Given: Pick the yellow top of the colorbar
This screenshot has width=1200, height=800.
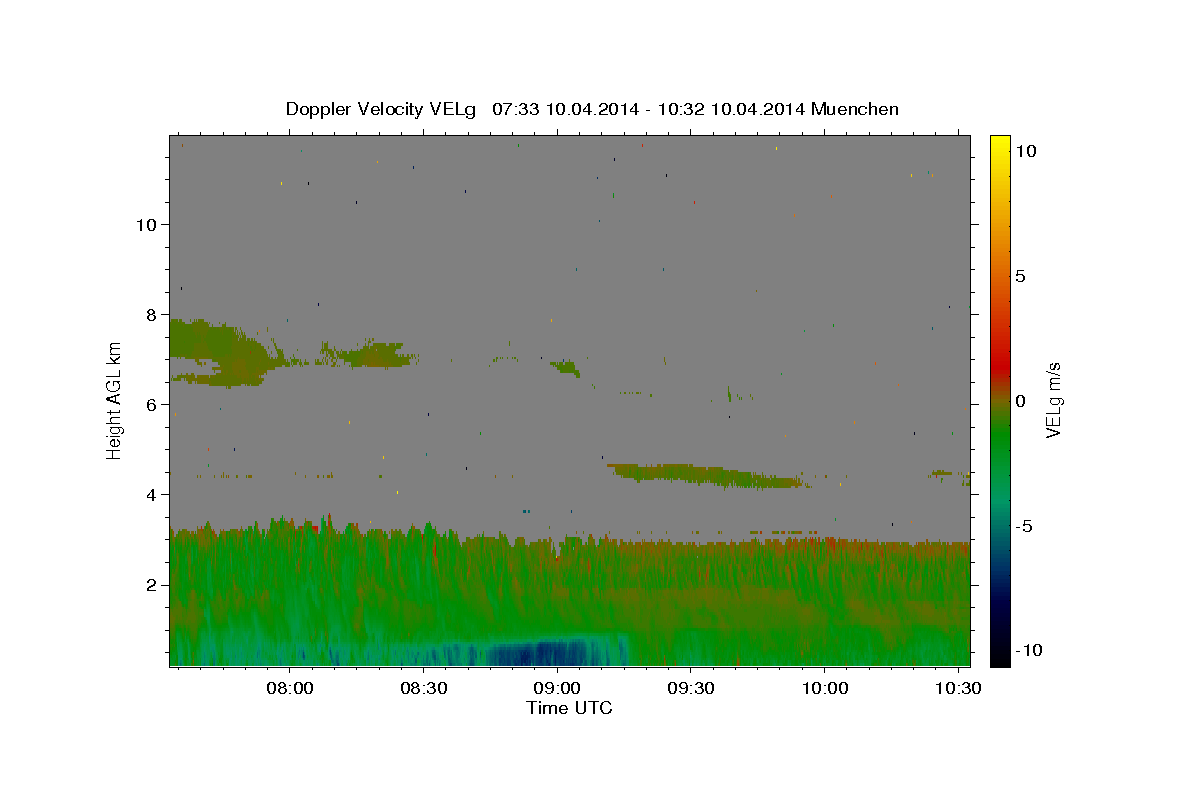Looking at the screenshot, I should tap(1000, 141).
